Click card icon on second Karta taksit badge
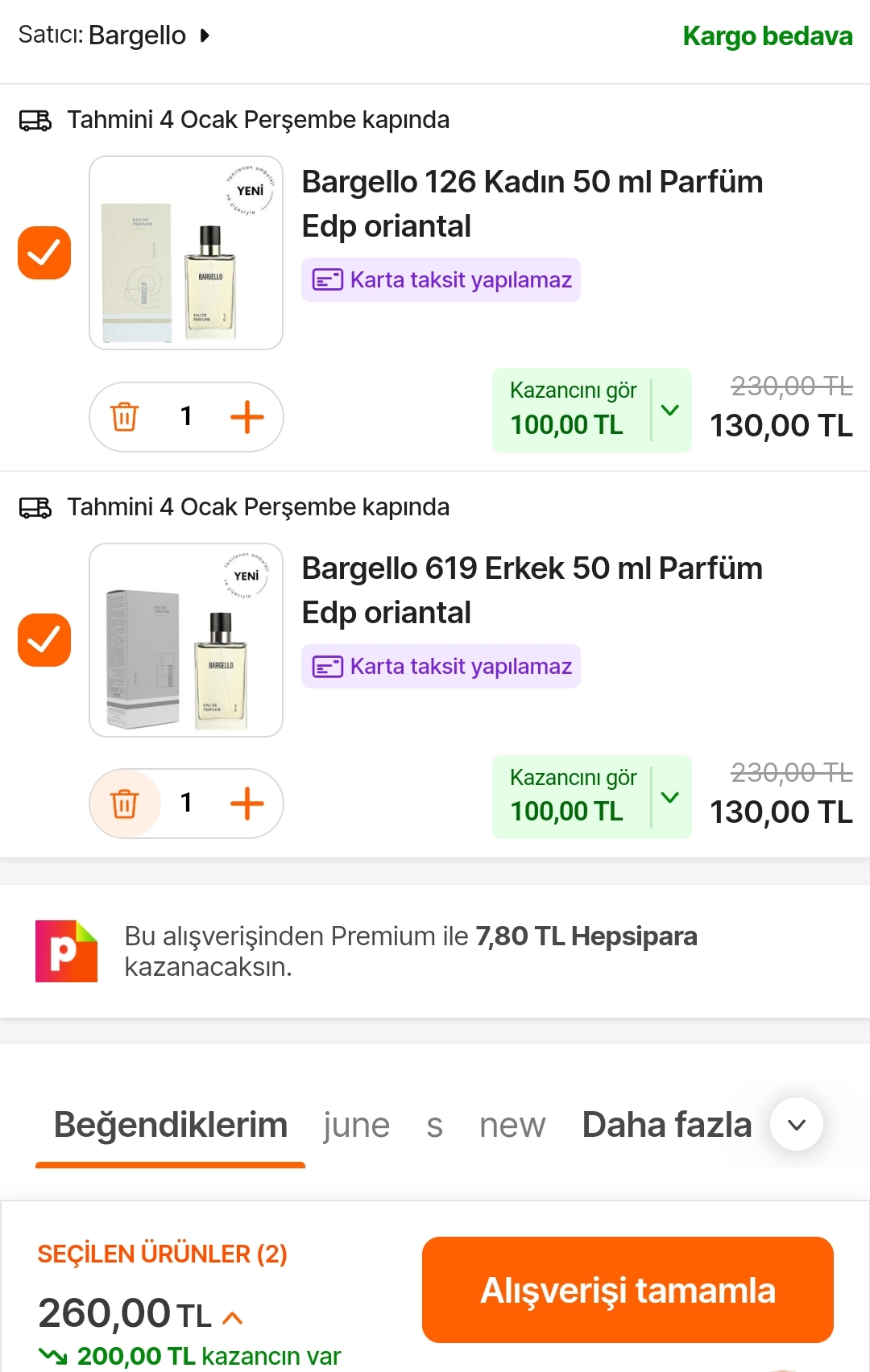Viewport: 870px width, 1372px height. point(328,667)
